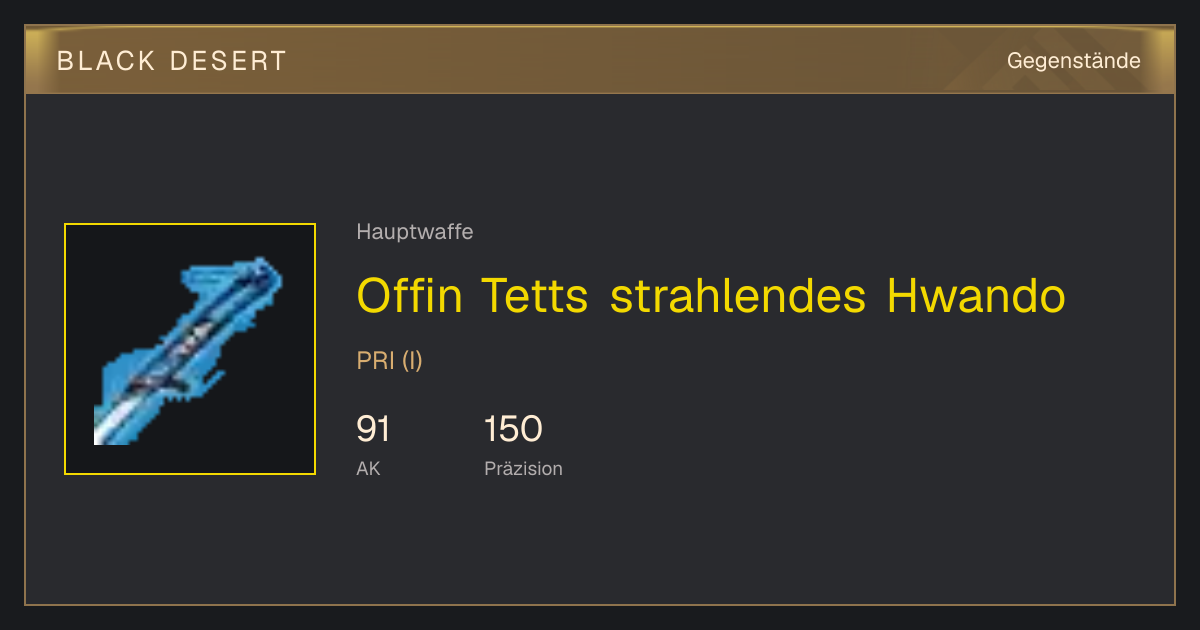Click the word DESERT in header
This screenshot has height=630, width=1200.
click(228, 61)
